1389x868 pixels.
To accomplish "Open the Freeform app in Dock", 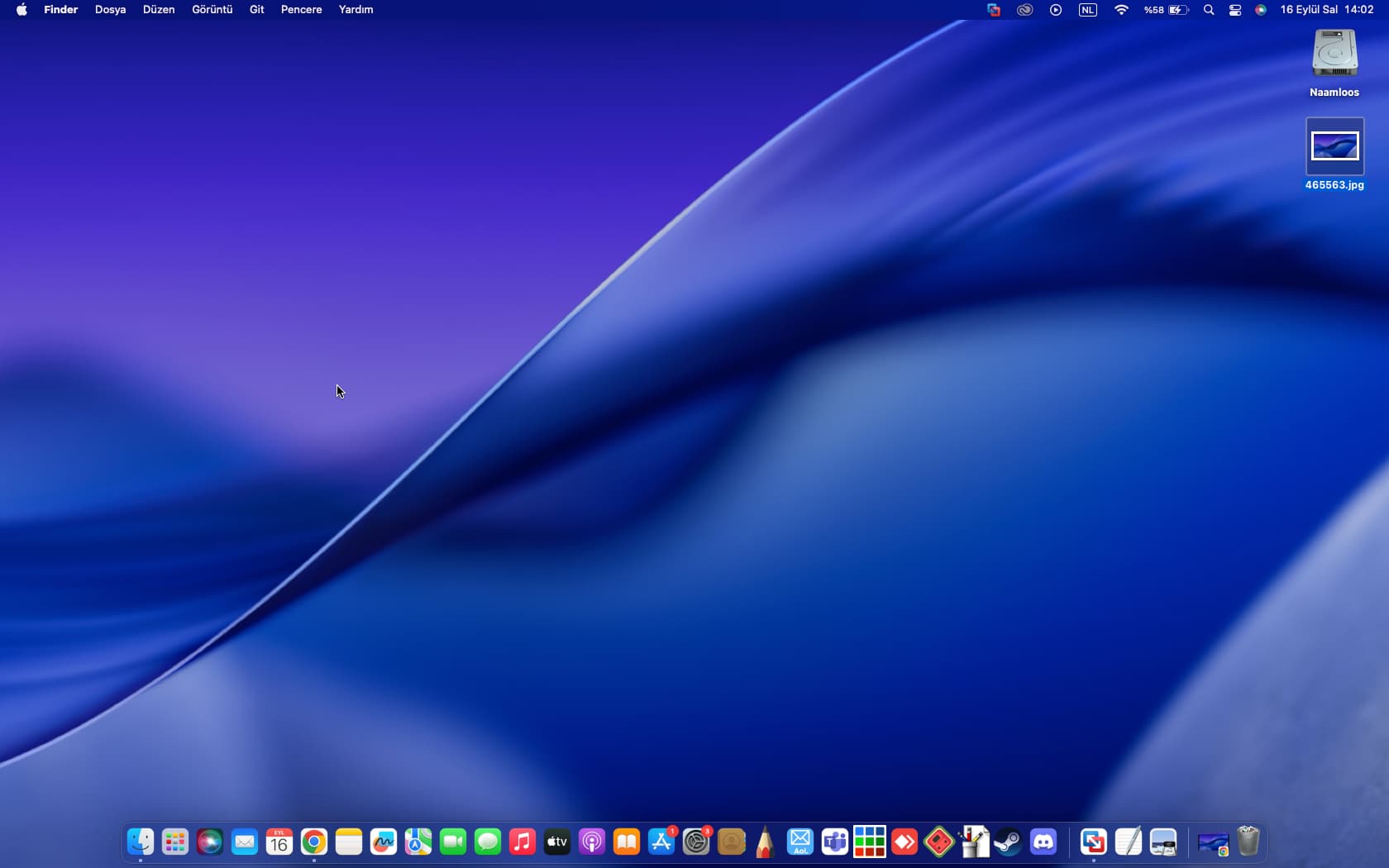I will coord(384,842).
